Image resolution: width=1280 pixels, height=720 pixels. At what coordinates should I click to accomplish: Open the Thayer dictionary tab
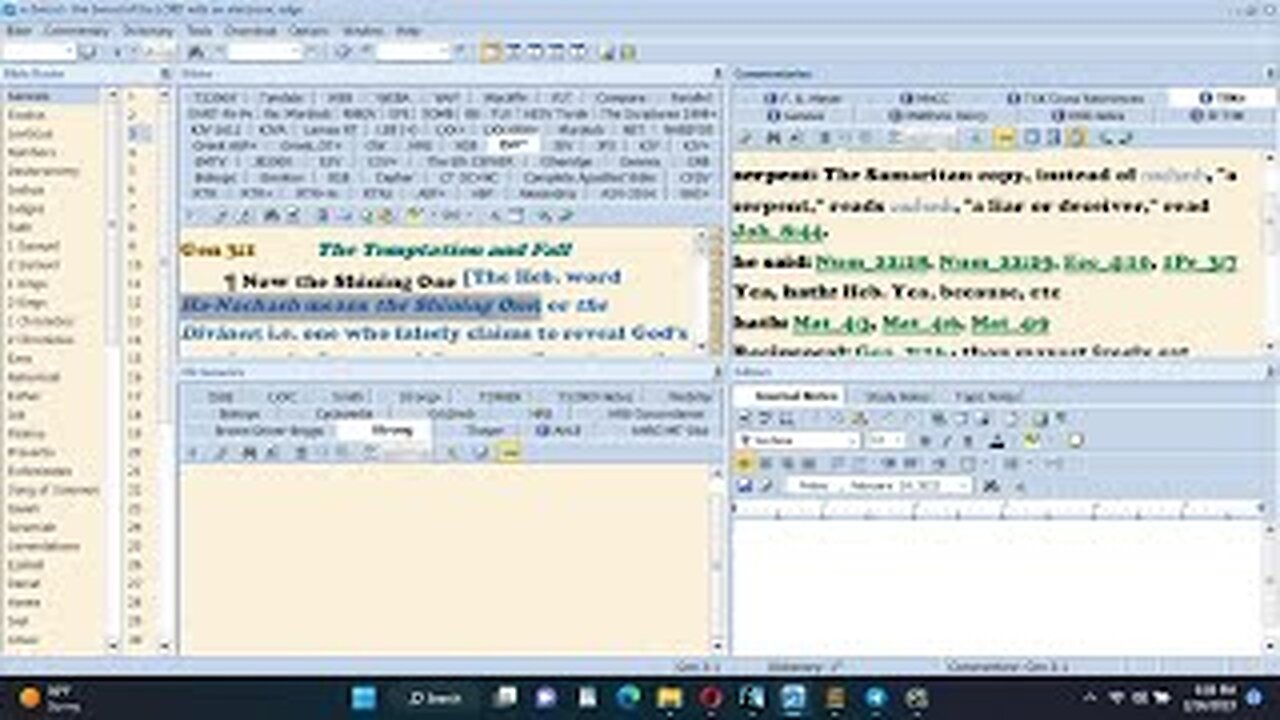point(484,430)
